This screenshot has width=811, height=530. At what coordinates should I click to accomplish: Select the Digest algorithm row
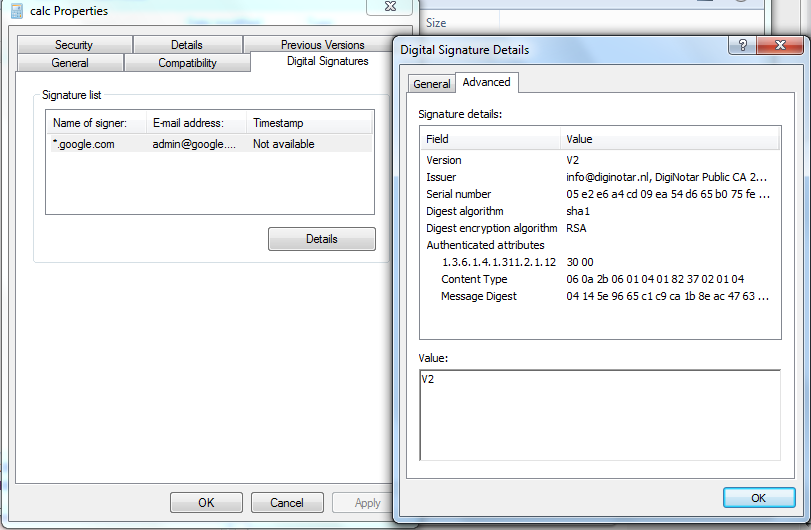pos(599,211)
